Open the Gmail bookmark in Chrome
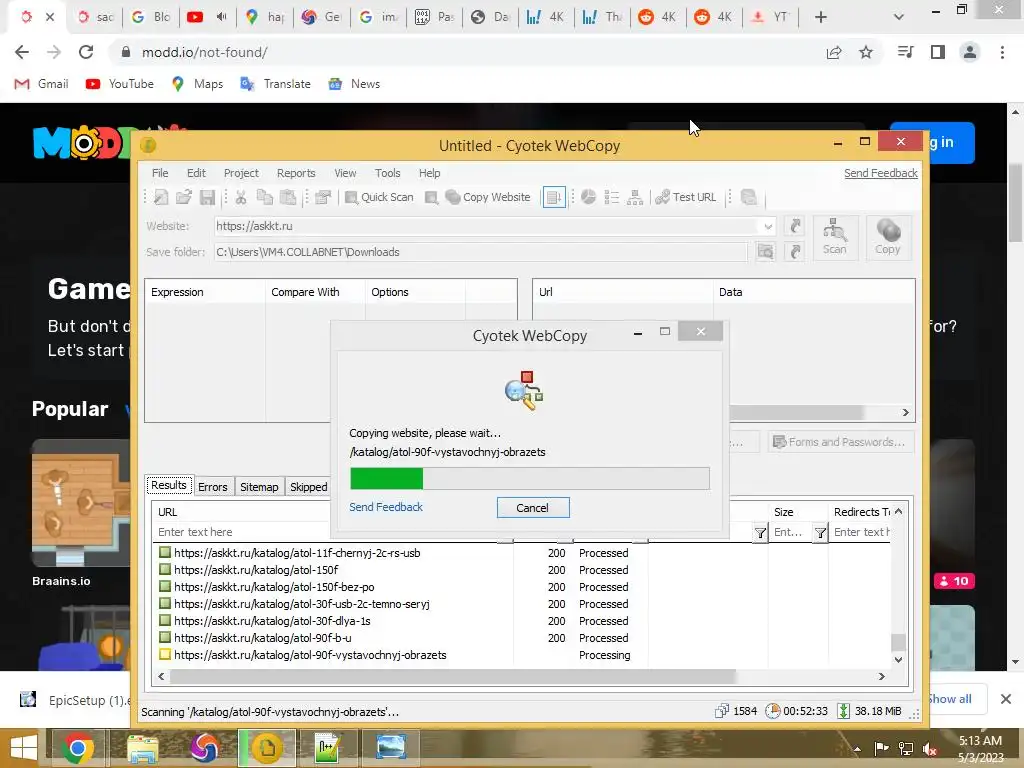Image resolution: width=1024 pixels, height=768 pixels. pos(42,84)
